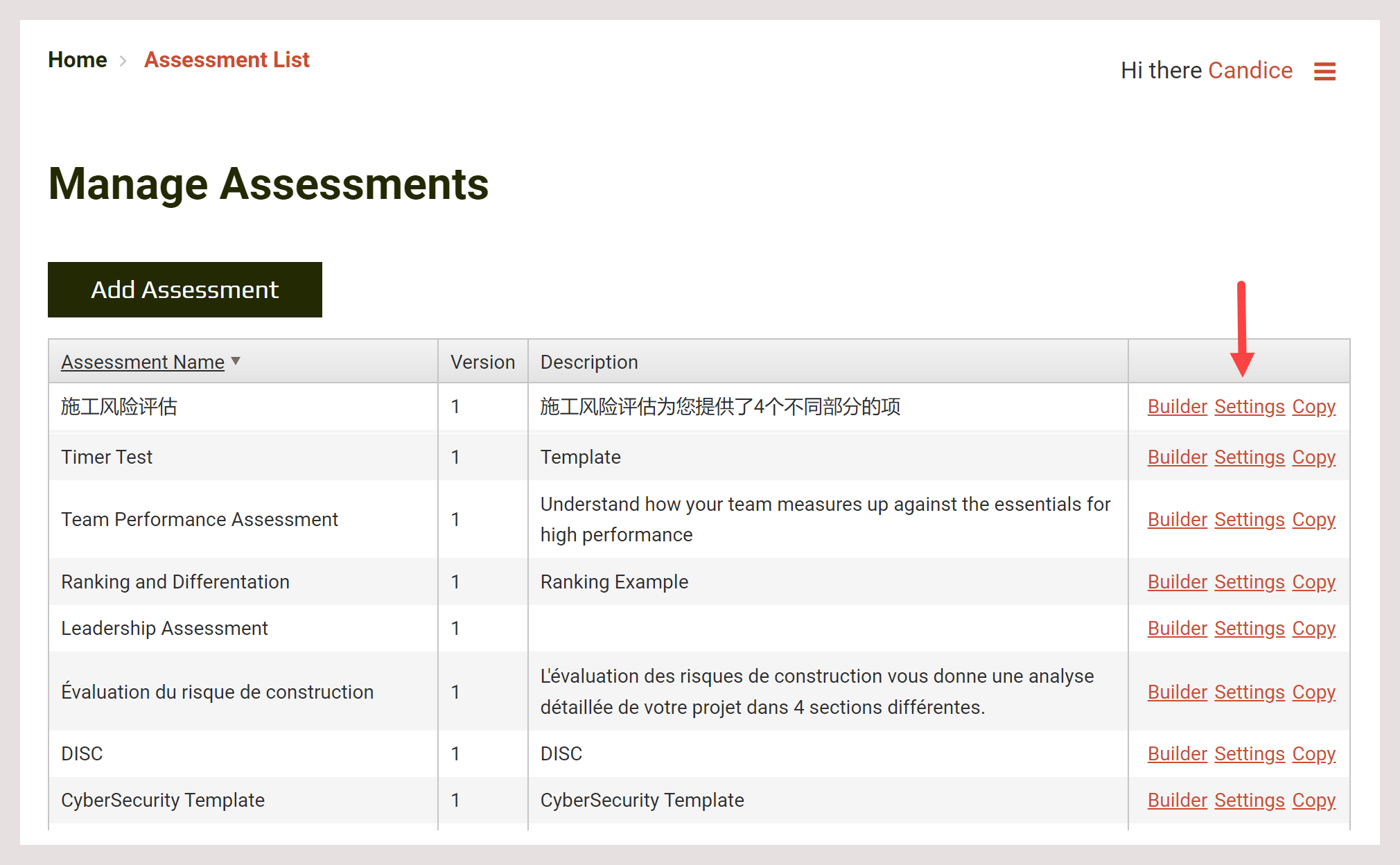Image resolution: width=1400 pixels, height=865 pixels.
Task: Click the Add Assessment button
Action: tap(184, 290)
